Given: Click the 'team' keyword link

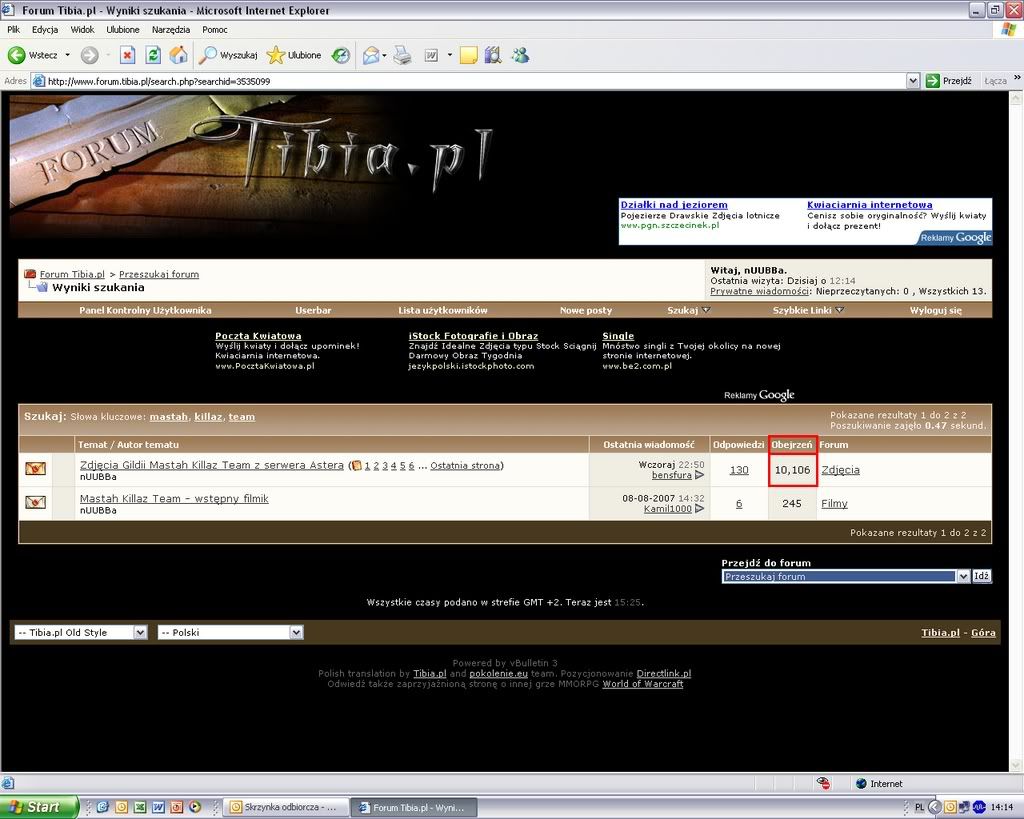Looking at the screenshot, I should click(x=242, y=417).
